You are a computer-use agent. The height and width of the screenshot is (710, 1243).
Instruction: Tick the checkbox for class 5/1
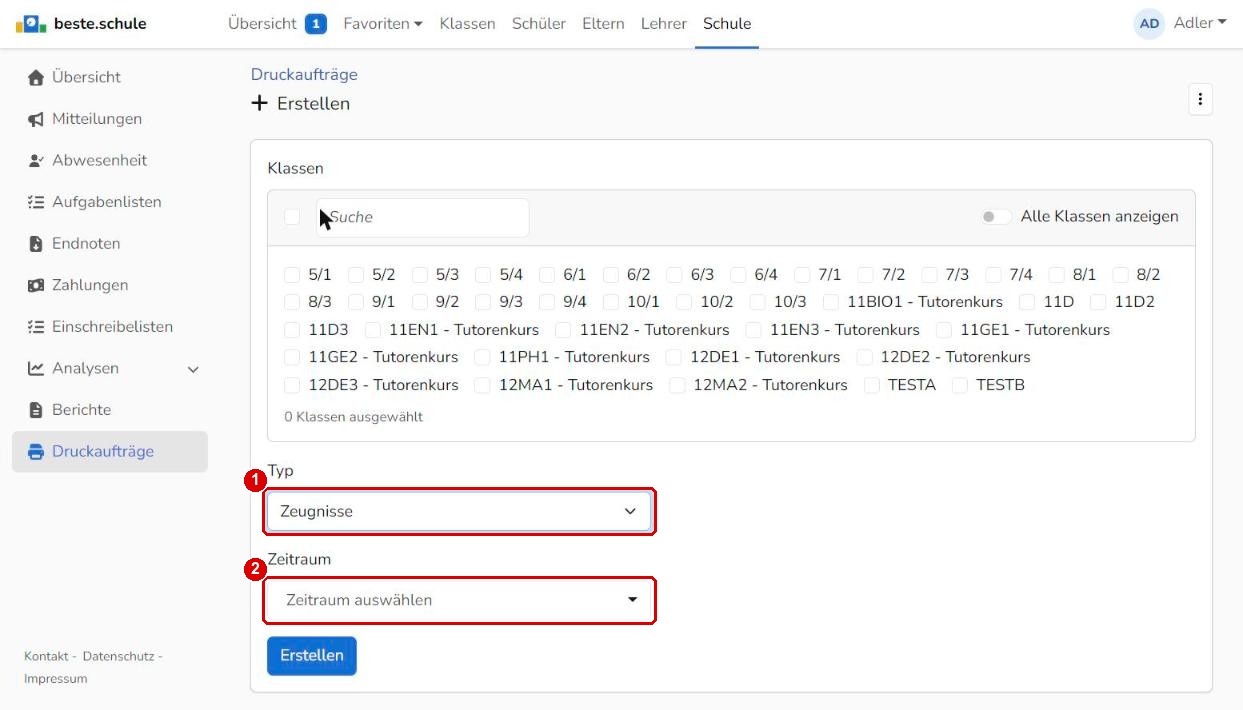pyautogui.click(x=292, y=274)
